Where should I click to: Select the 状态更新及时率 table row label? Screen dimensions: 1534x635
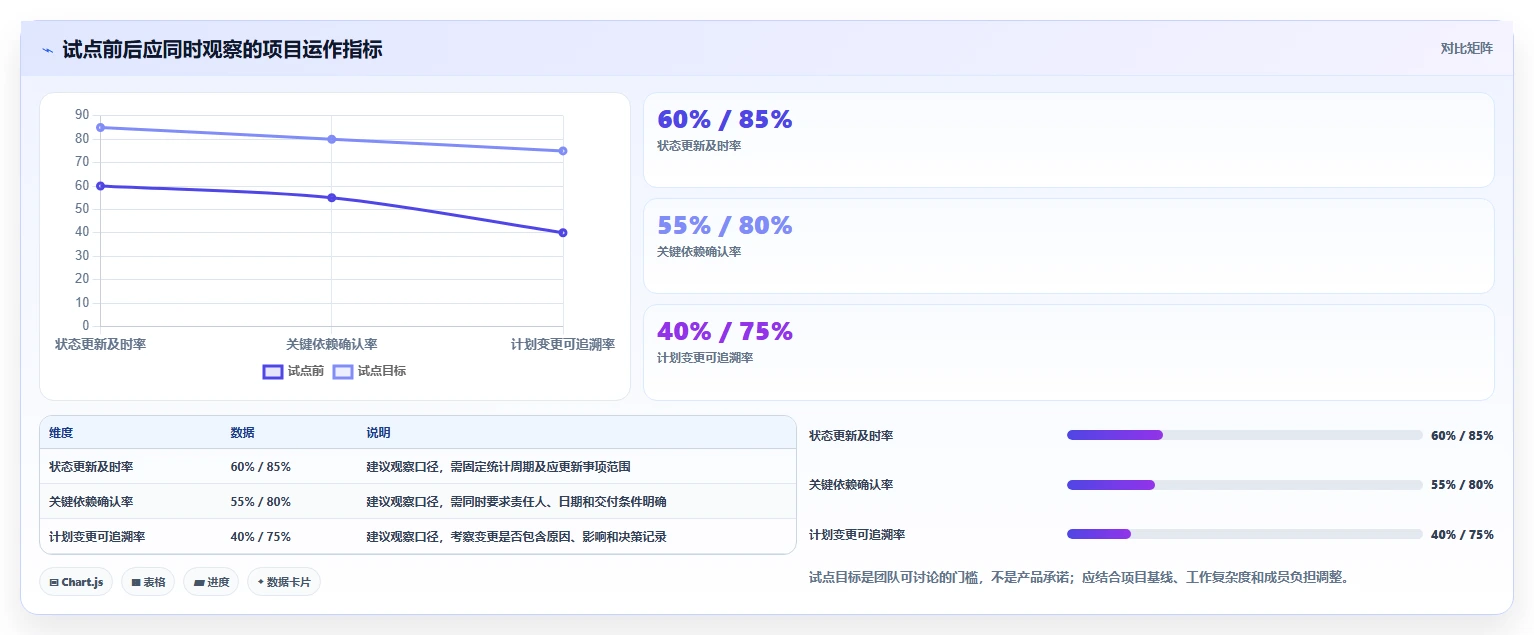91,467
